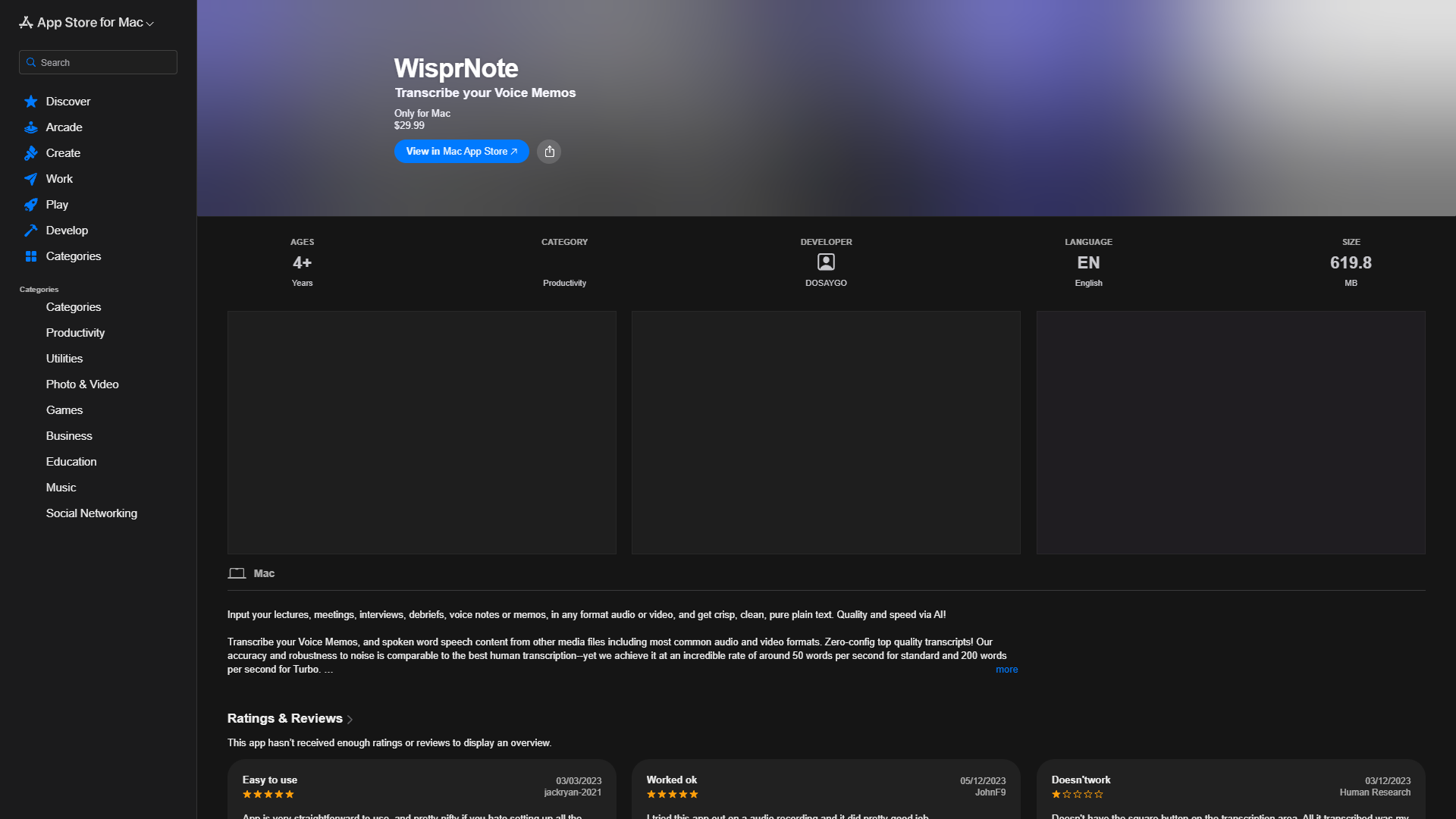The width and height of the screenshot is (1456, 819).
Task: Open the 'Easy to use' review card
Action: [422, 789]
